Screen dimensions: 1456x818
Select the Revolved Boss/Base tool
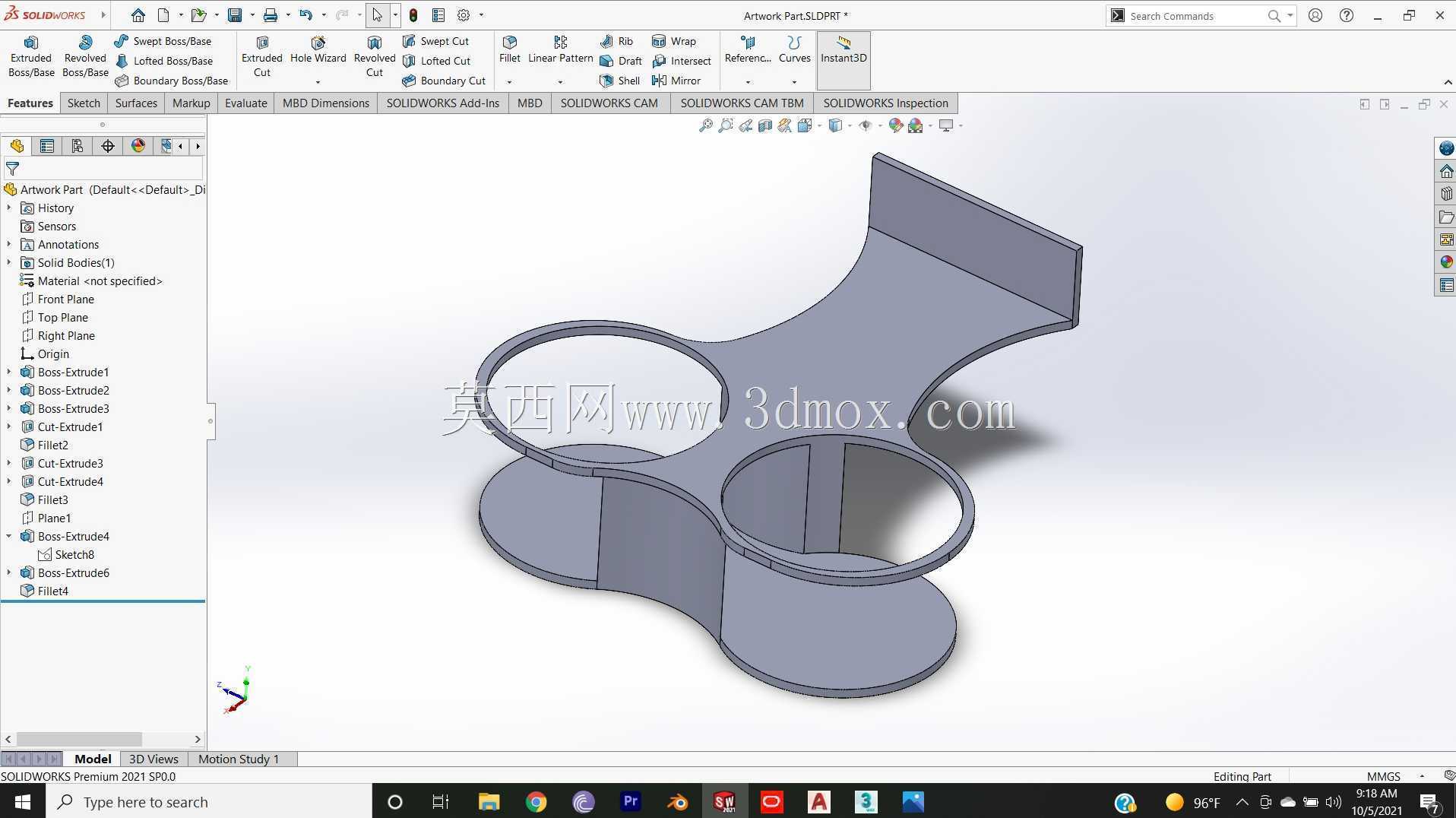85,57
